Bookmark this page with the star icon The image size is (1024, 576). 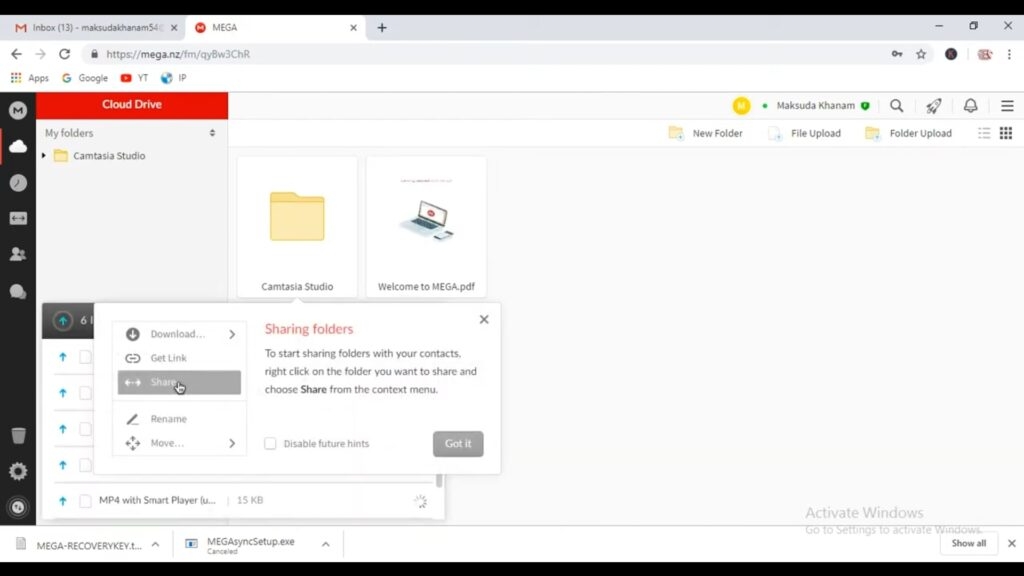[x=921, y=54]
